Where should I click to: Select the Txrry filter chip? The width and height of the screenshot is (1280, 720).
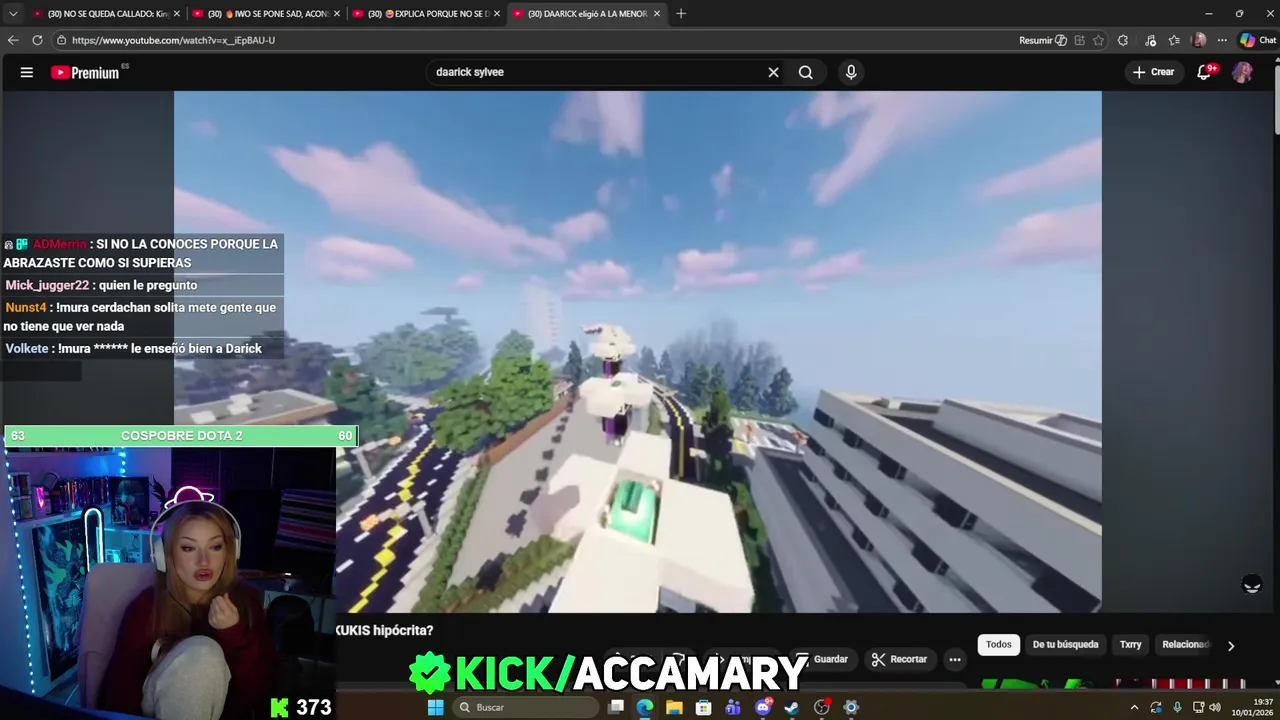tap(1130, 645)
